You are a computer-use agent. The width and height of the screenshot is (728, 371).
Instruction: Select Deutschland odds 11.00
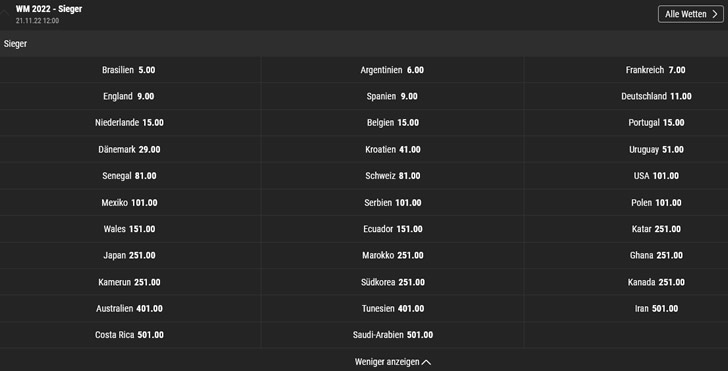[626, 97]
